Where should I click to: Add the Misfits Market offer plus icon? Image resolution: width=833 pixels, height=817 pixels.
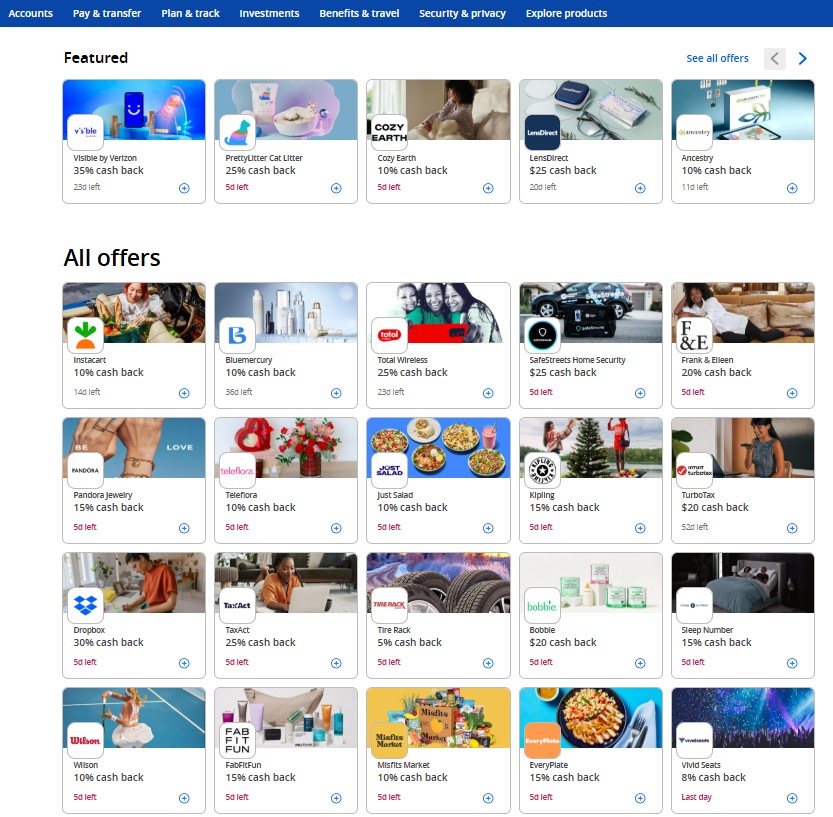point(488,798)
